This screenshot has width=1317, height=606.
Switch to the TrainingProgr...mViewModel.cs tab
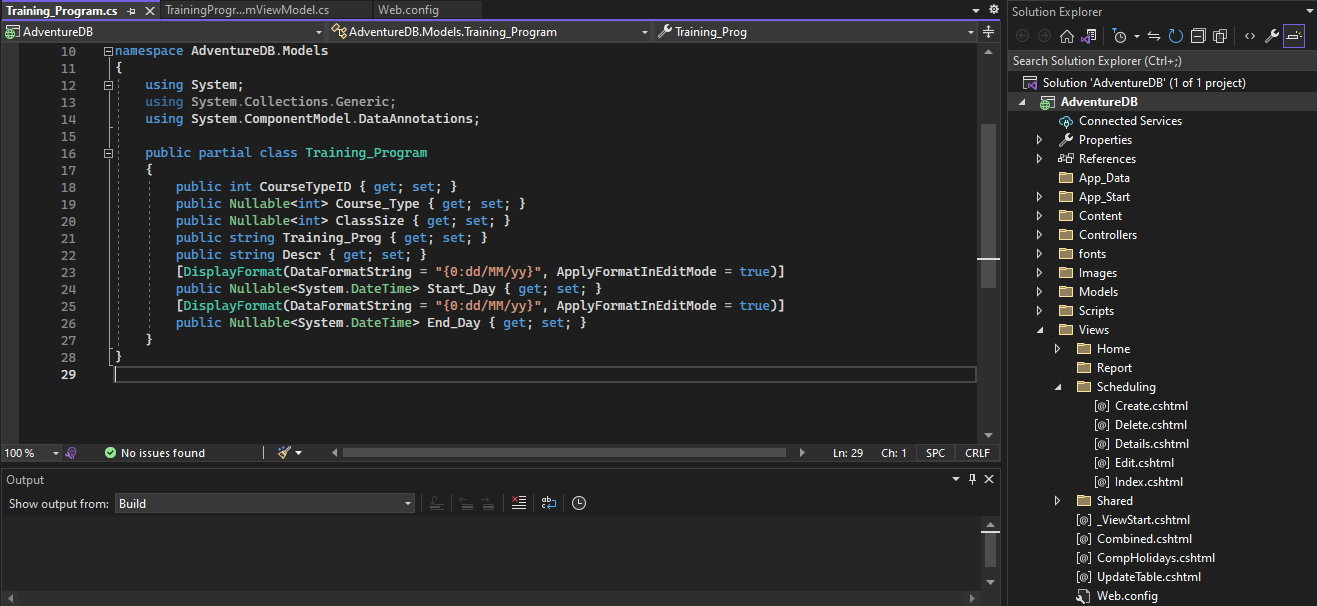click(249, 9)
